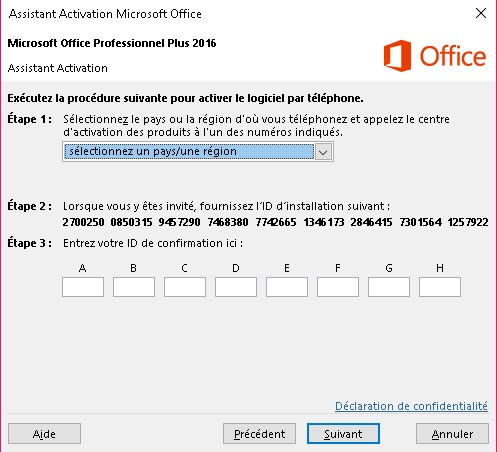Open the Déclaration de confidentialité link
The width and height of the screenshot is (497, 452).
pyautogui.click(x=411, y=406)
